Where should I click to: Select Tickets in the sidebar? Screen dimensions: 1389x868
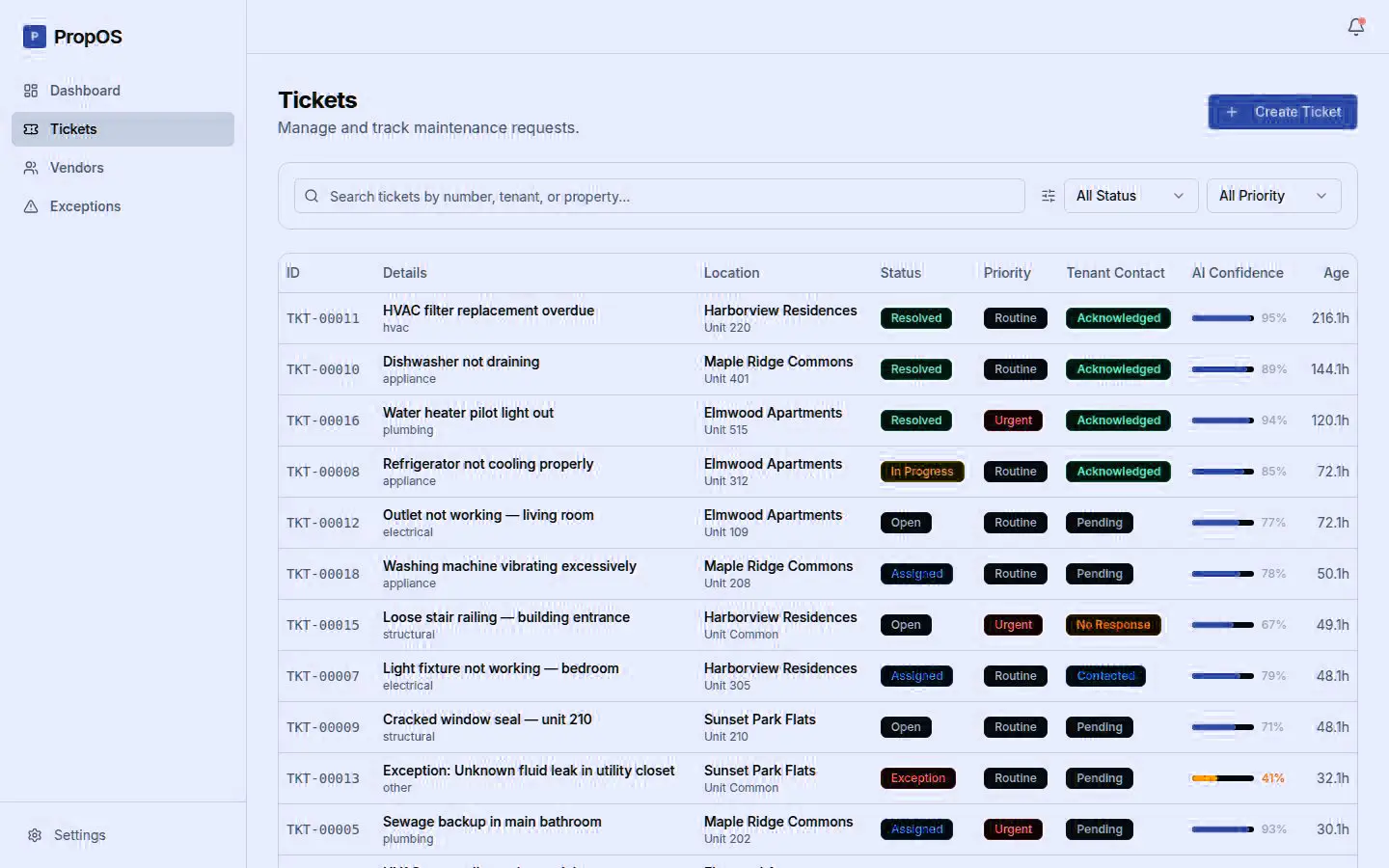coord(73,129)
